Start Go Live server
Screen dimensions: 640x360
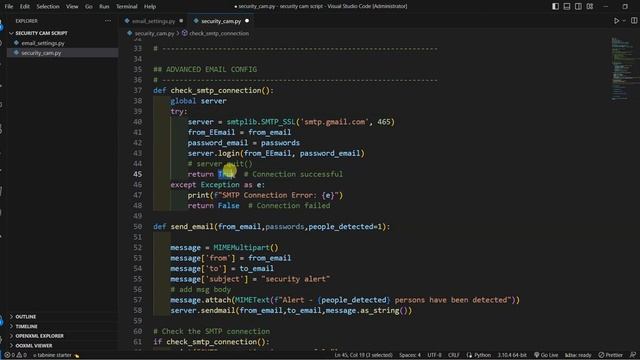546,355
